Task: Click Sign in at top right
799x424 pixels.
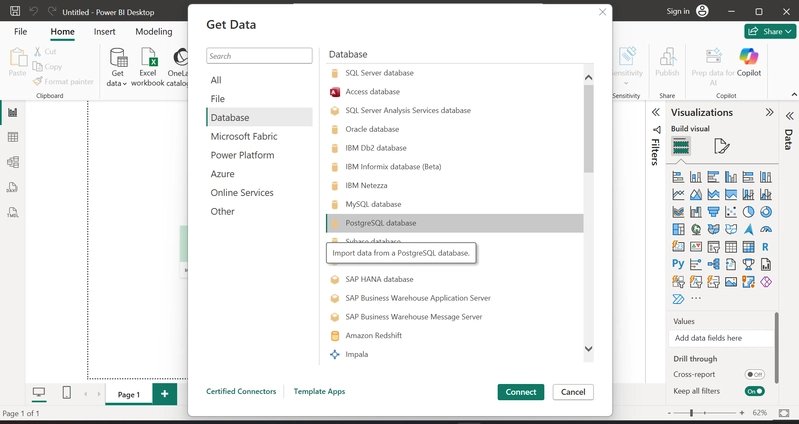Action: (678, 11)
